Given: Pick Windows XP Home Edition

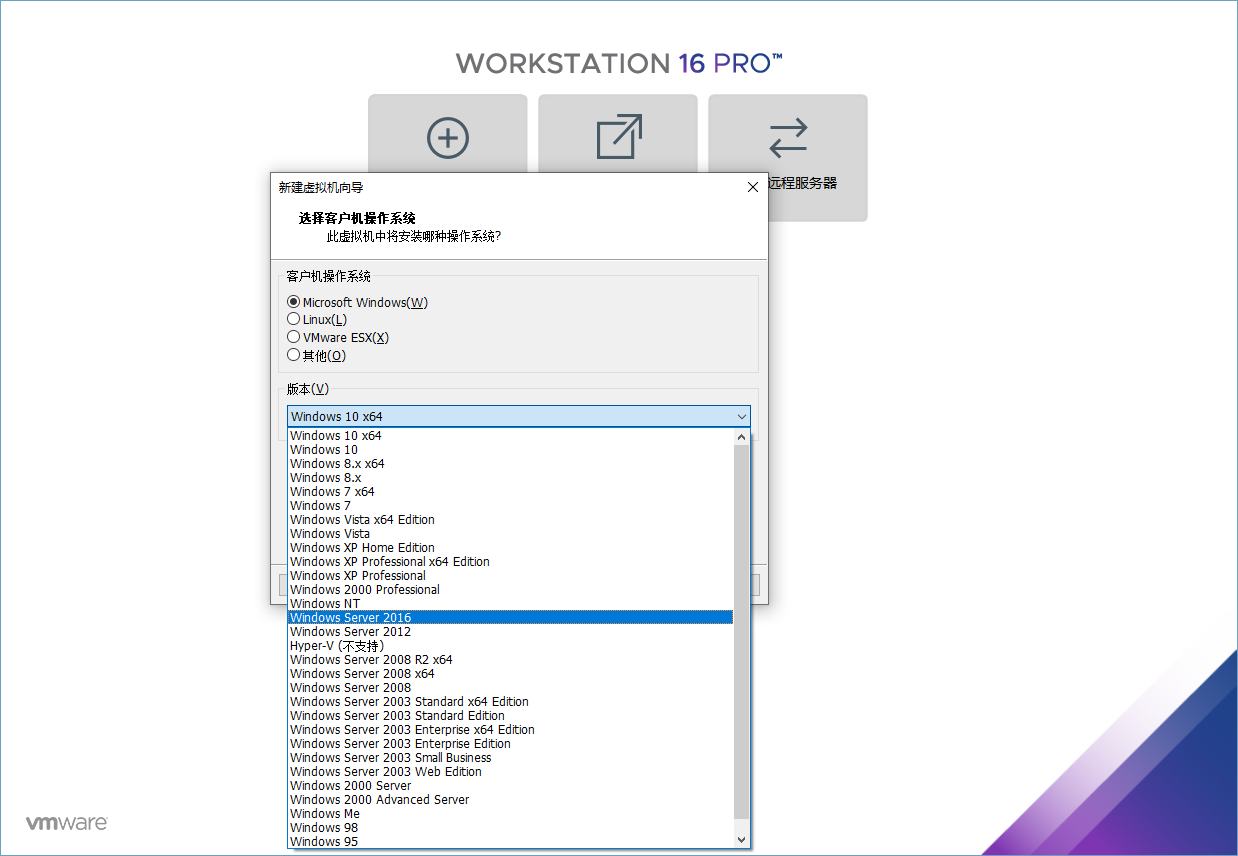Looking at the screenshot, I should 510,548.
